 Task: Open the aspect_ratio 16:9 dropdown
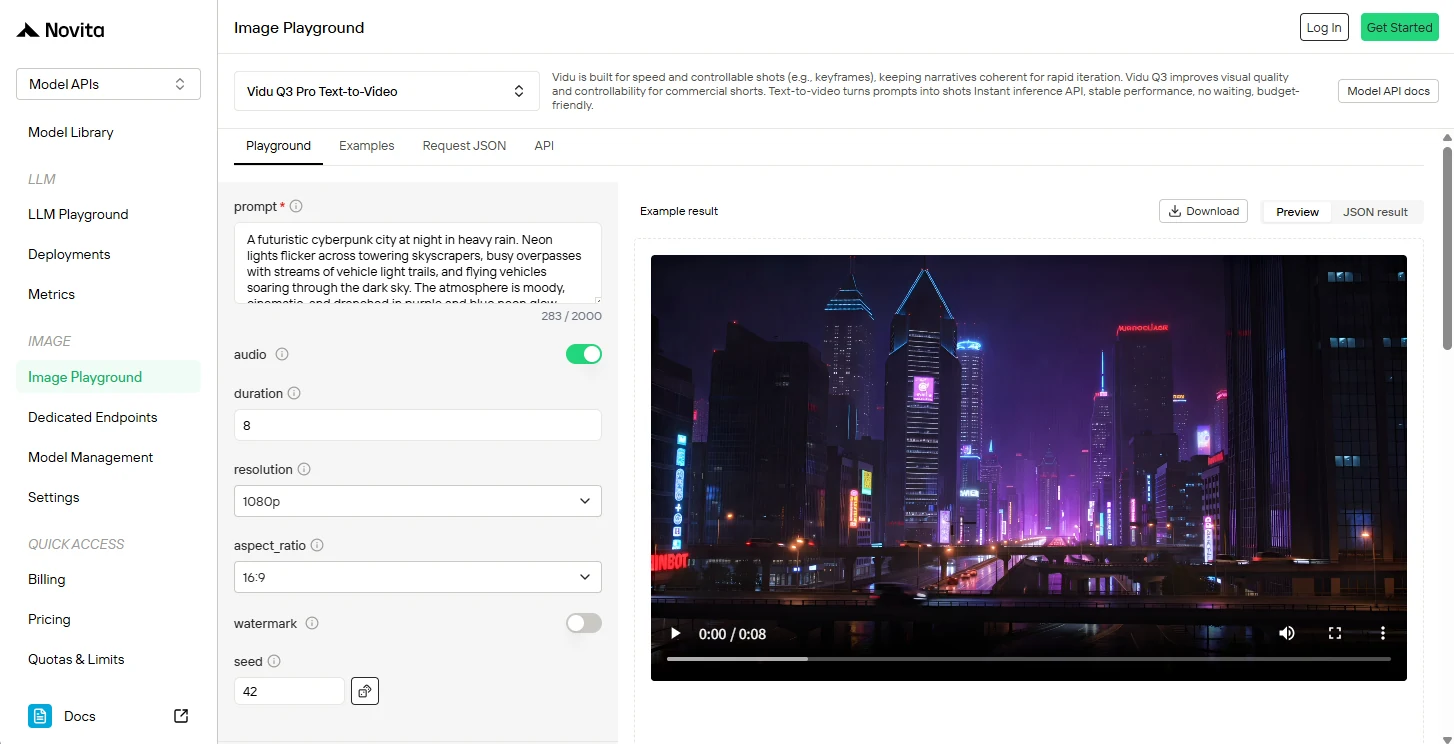[418, 577]
